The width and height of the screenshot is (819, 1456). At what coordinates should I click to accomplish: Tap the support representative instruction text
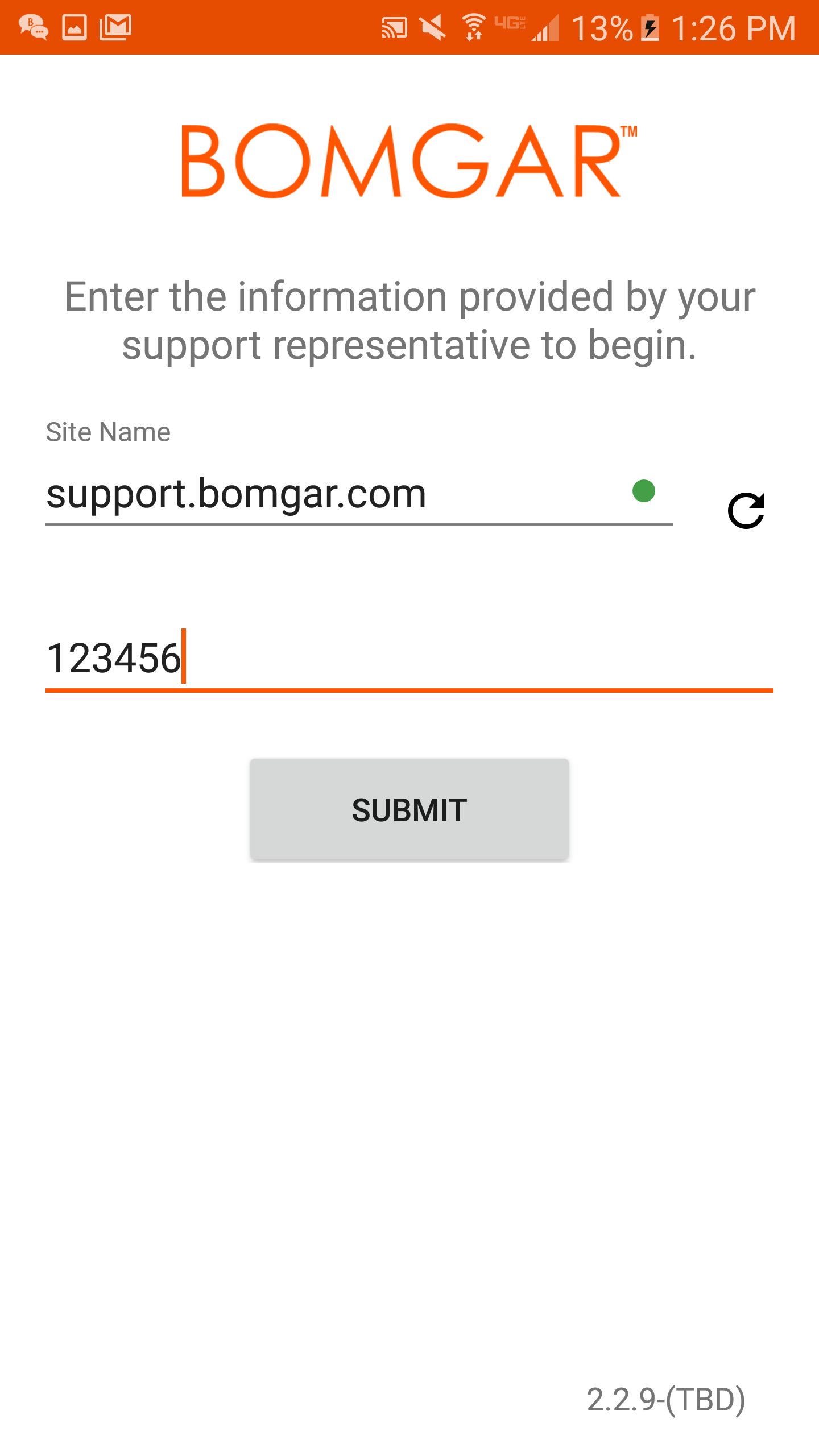point(409,321)
